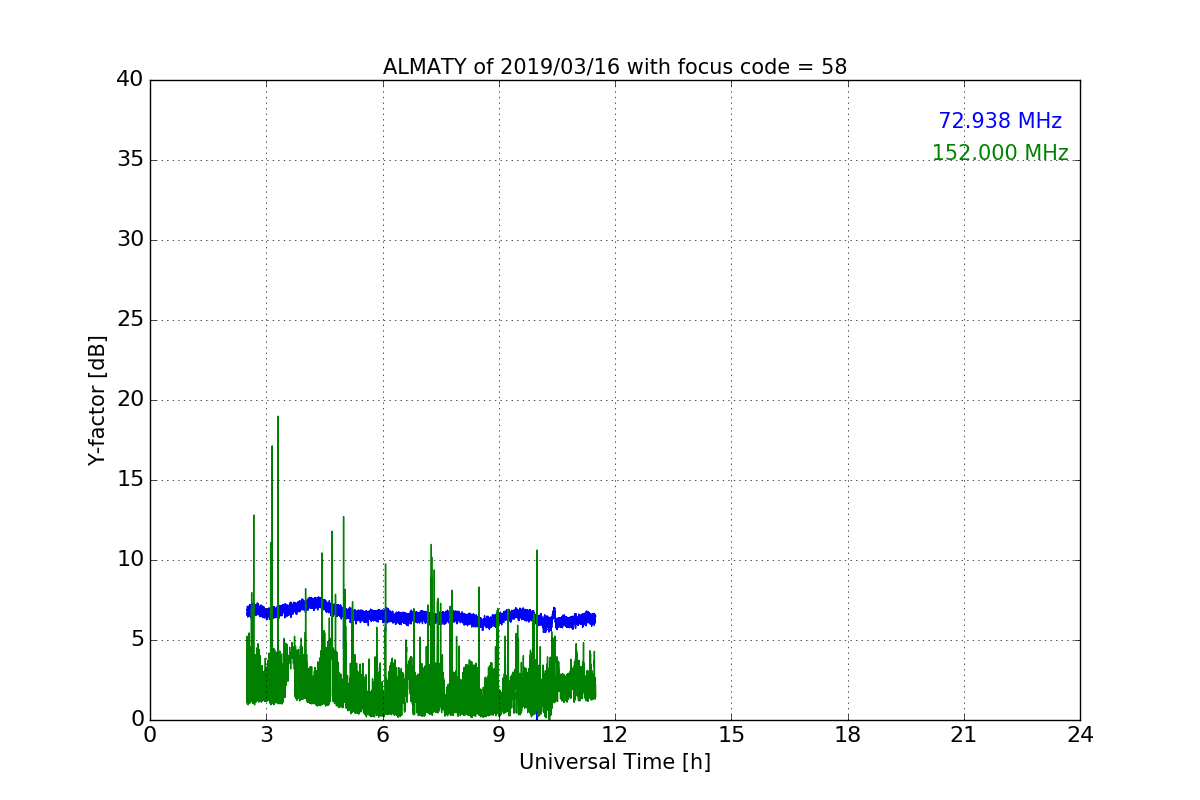Click the x-axis tick label '18'
This screenshot has height=800, width=1200.
coord(848,735)
